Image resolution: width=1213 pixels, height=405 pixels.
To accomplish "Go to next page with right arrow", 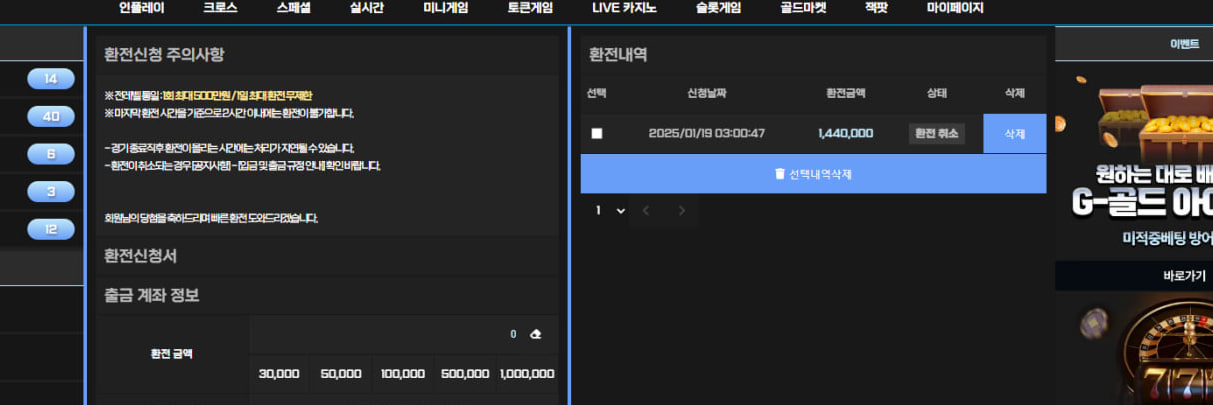I will tap(682, 211).
